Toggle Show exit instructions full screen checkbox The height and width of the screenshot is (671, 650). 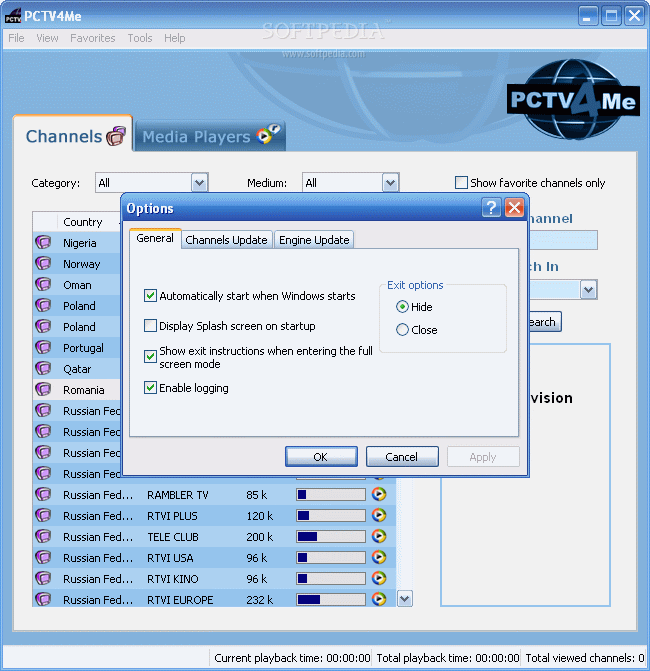tap(150, 356)
